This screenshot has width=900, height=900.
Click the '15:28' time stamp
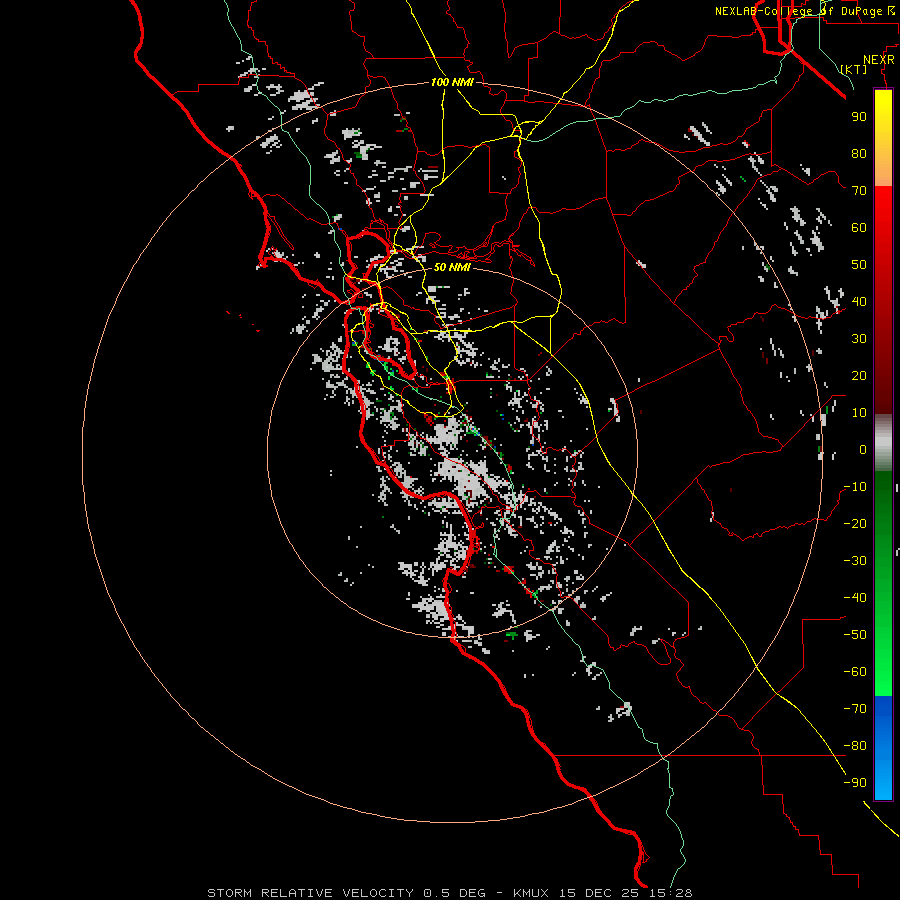(671, 893)
